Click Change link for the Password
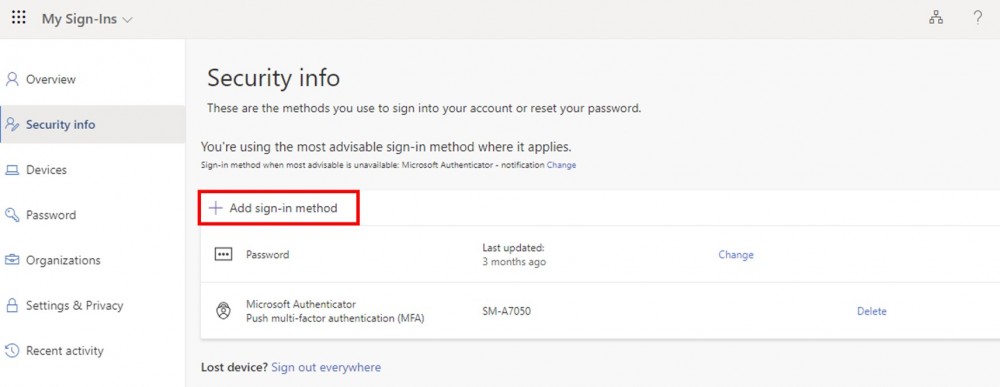This screenshot has width=1000, height=387. pos(735,254)
